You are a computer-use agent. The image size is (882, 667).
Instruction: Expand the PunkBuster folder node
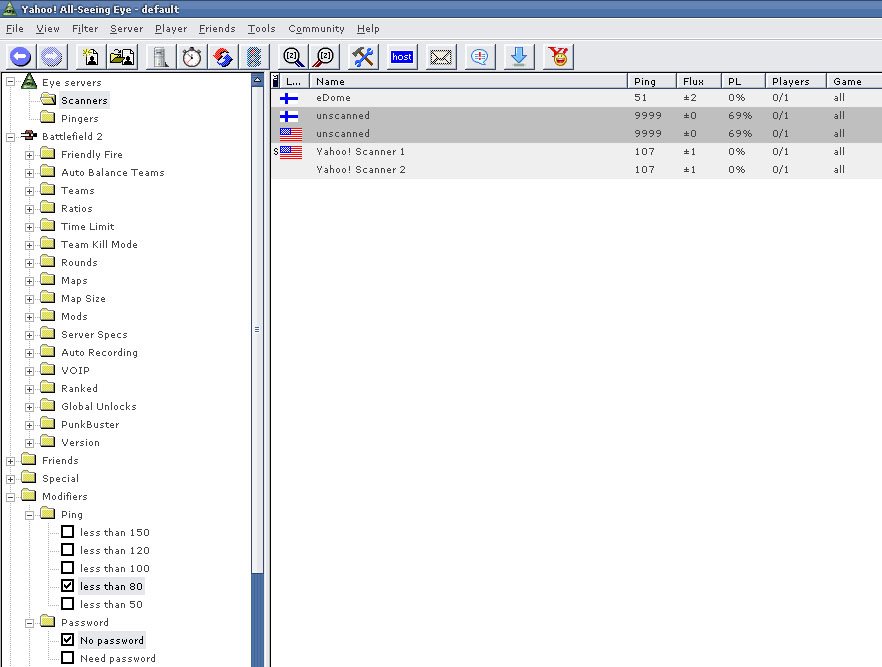click(29, 425)
